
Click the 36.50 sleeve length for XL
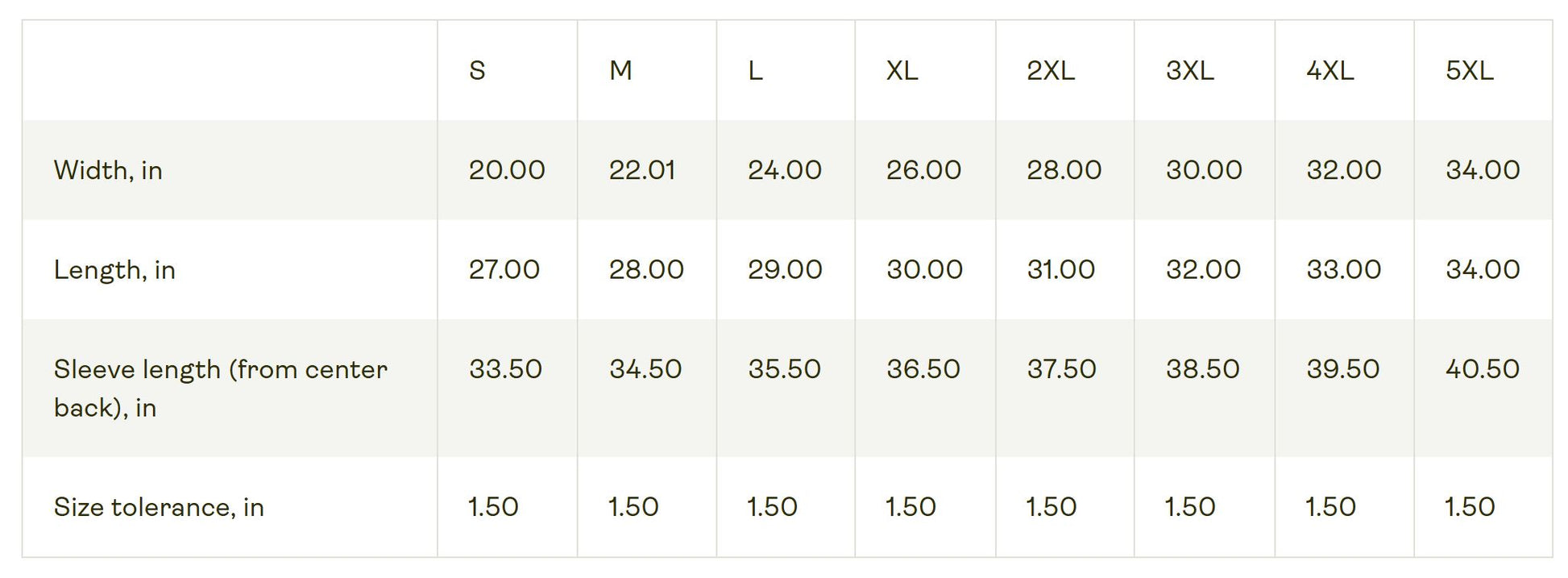pos(923,369)
